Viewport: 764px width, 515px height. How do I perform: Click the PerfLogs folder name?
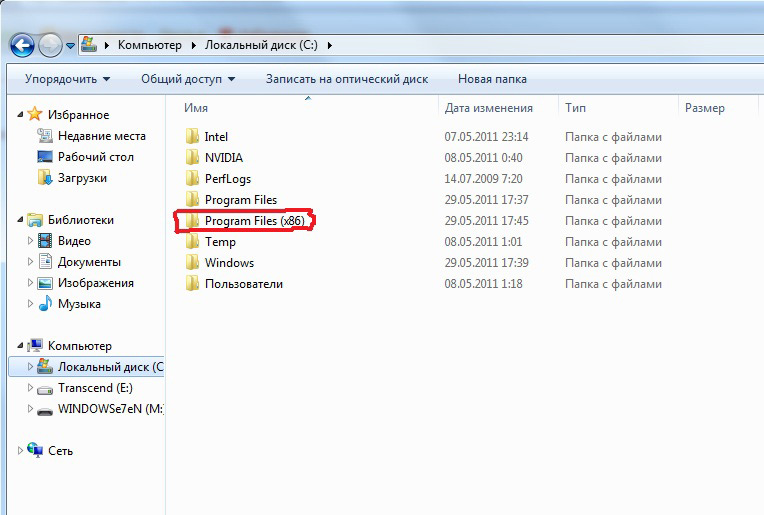(228, 179)
